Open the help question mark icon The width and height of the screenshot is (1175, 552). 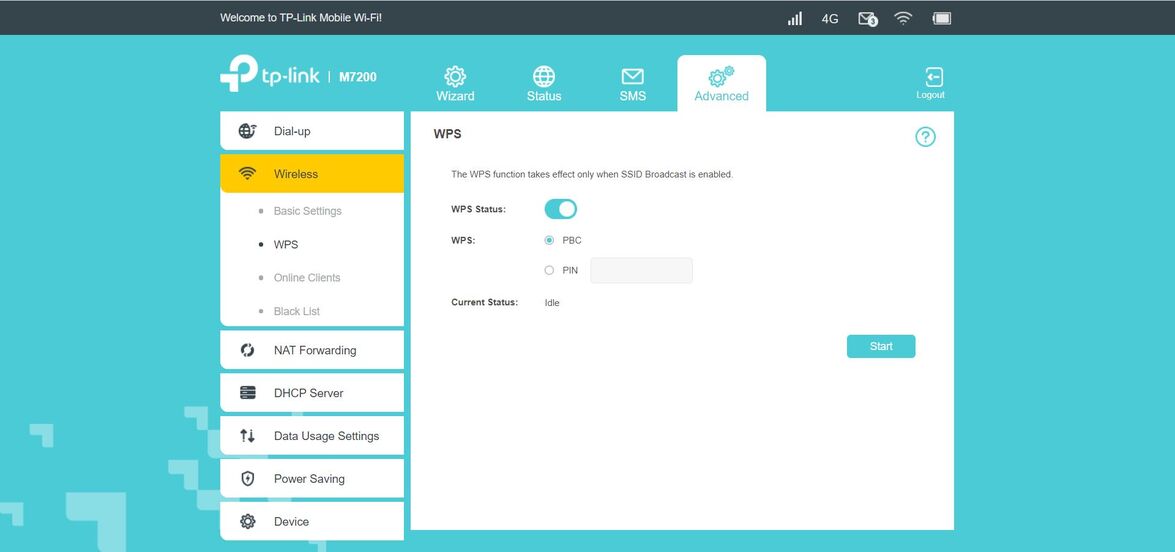point(925,137)
